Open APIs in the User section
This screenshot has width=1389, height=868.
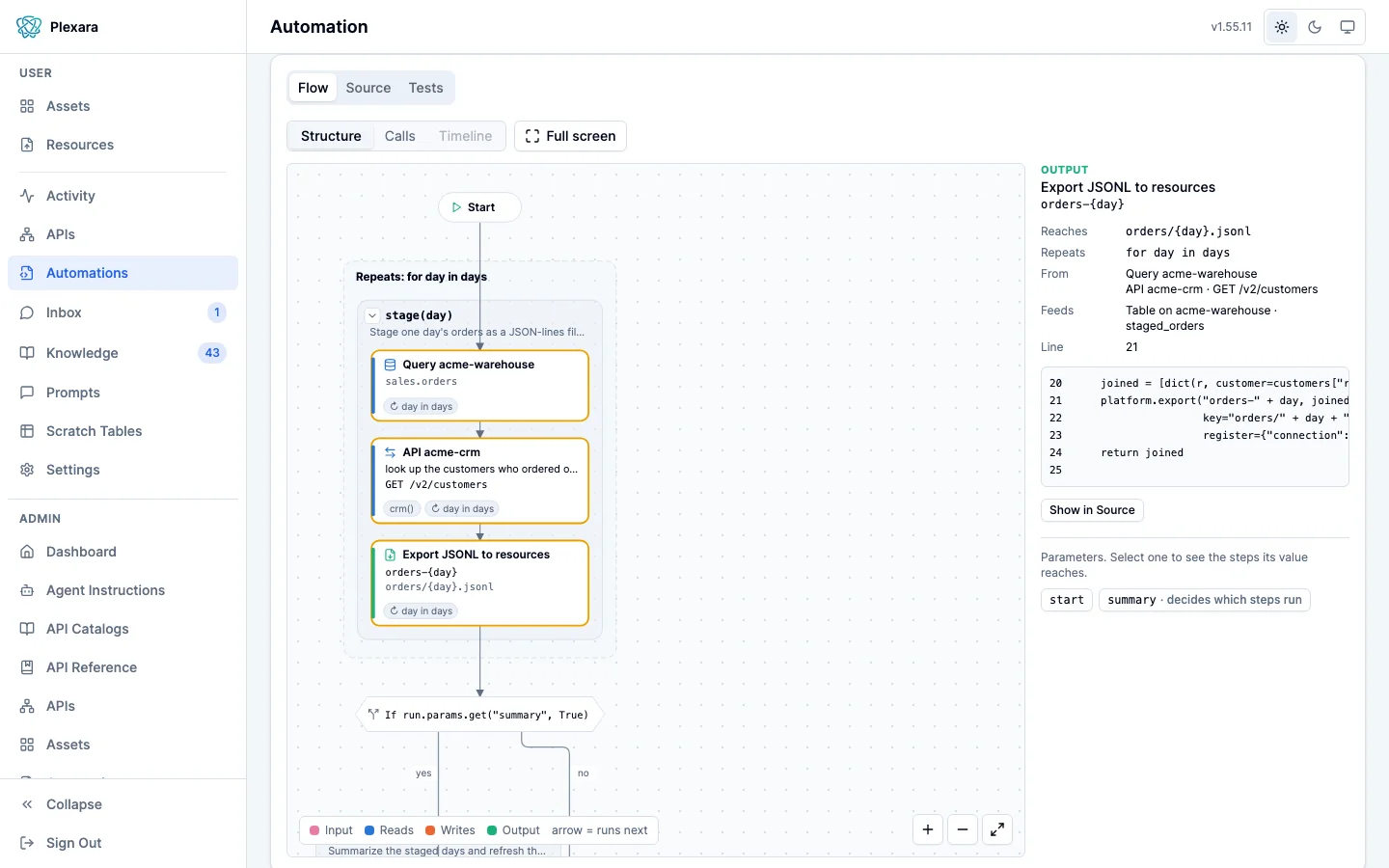tap(123, 234)
